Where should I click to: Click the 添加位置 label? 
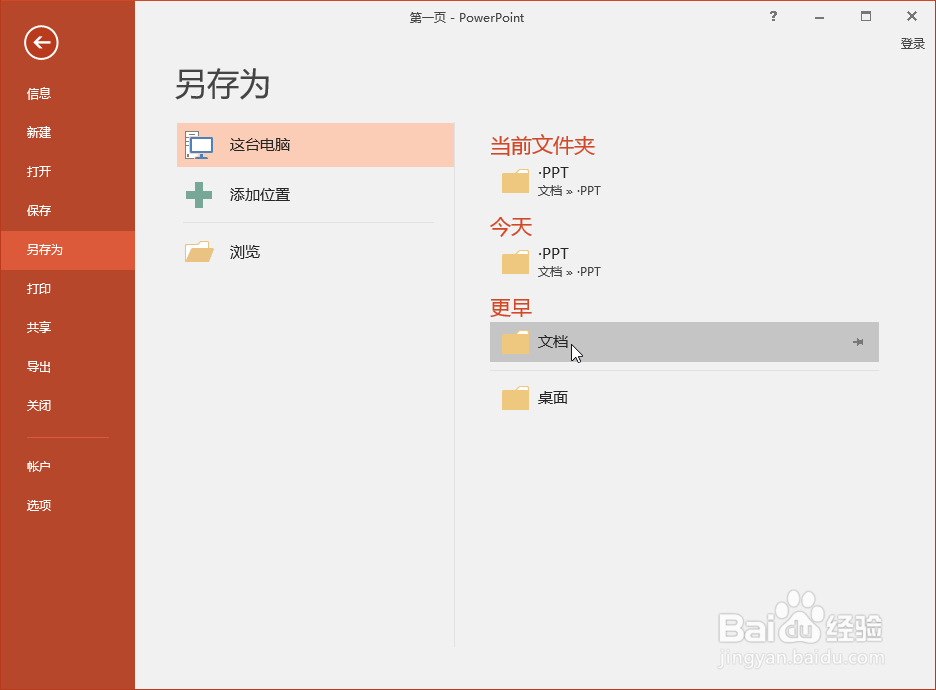[x=260, y=195]
